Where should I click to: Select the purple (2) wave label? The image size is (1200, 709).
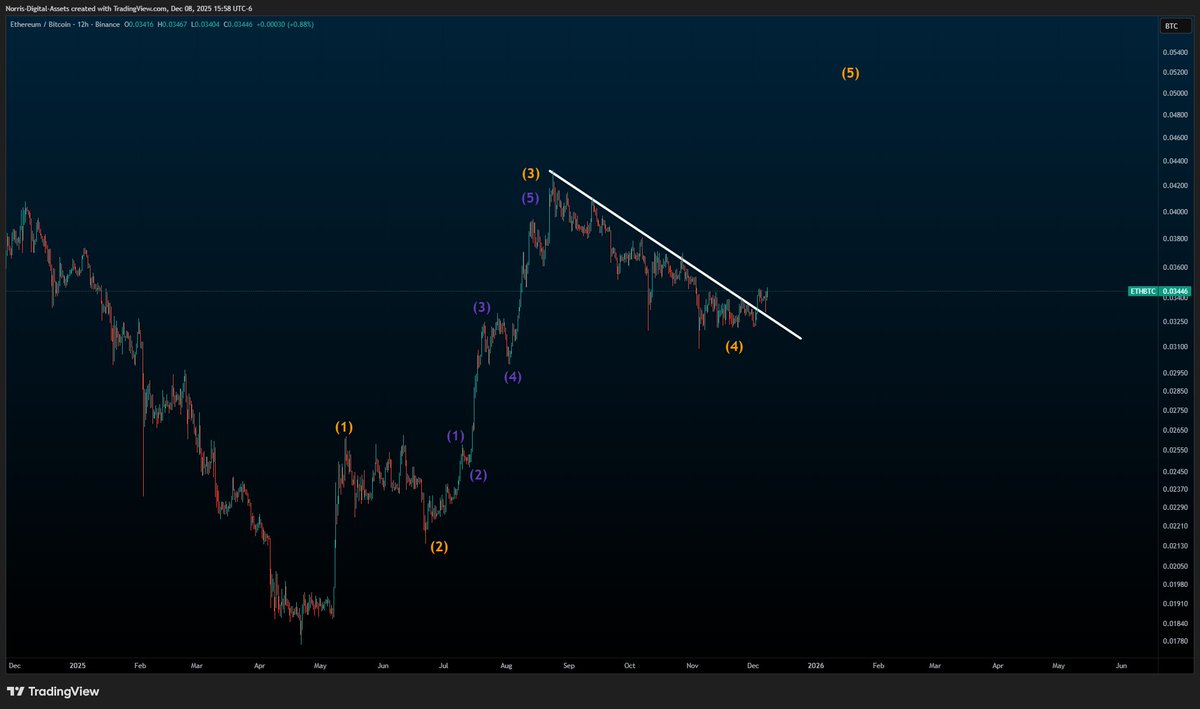pyautogui.click(x=478, y=475)
